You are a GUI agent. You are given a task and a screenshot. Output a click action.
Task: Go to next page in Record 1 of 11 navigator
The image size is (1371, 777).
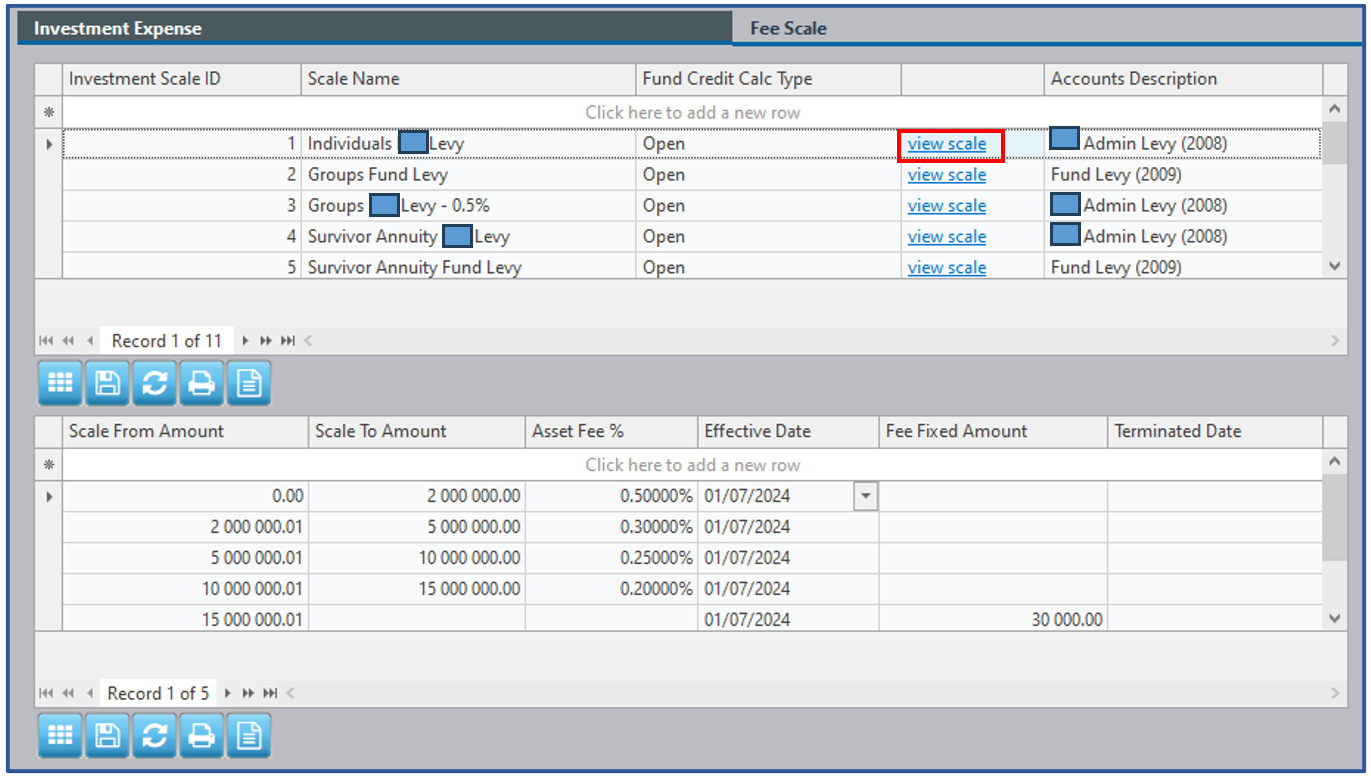point(266,341)
